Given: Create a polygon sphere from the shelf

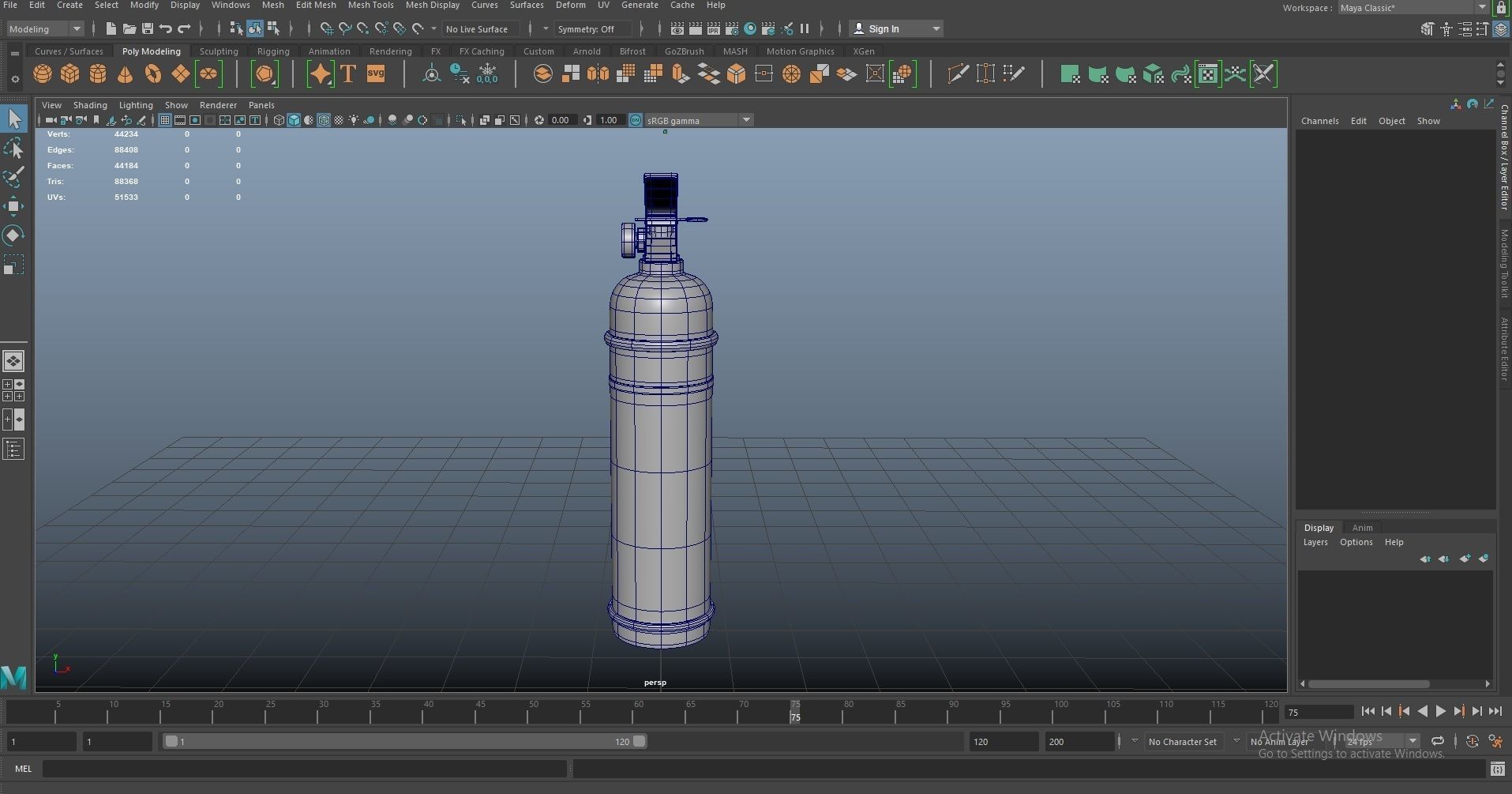Looking at the screenshot, I should pos(43,74).
